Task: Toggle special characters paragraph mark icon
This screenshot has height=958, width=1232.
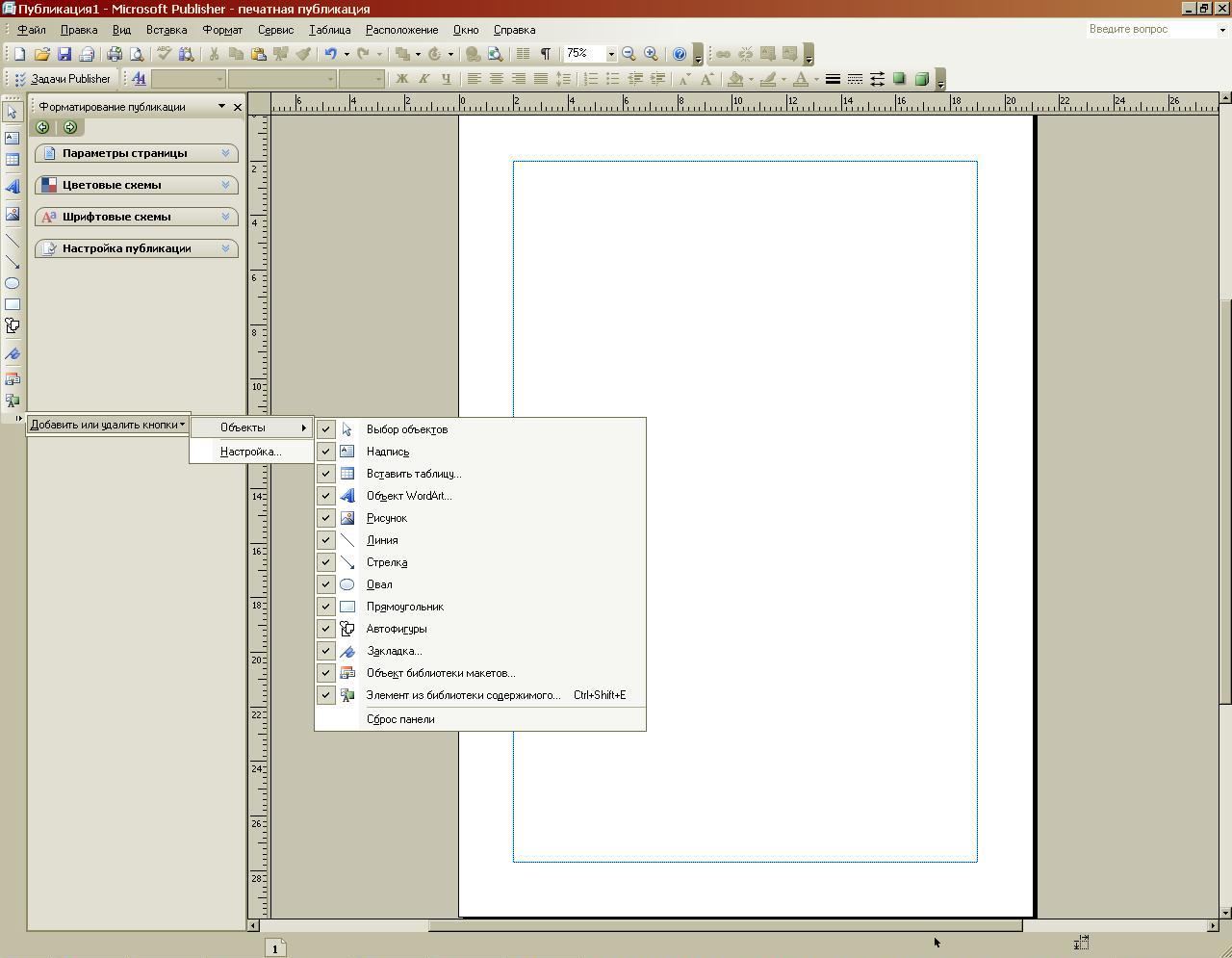Action: coord(546,55)
